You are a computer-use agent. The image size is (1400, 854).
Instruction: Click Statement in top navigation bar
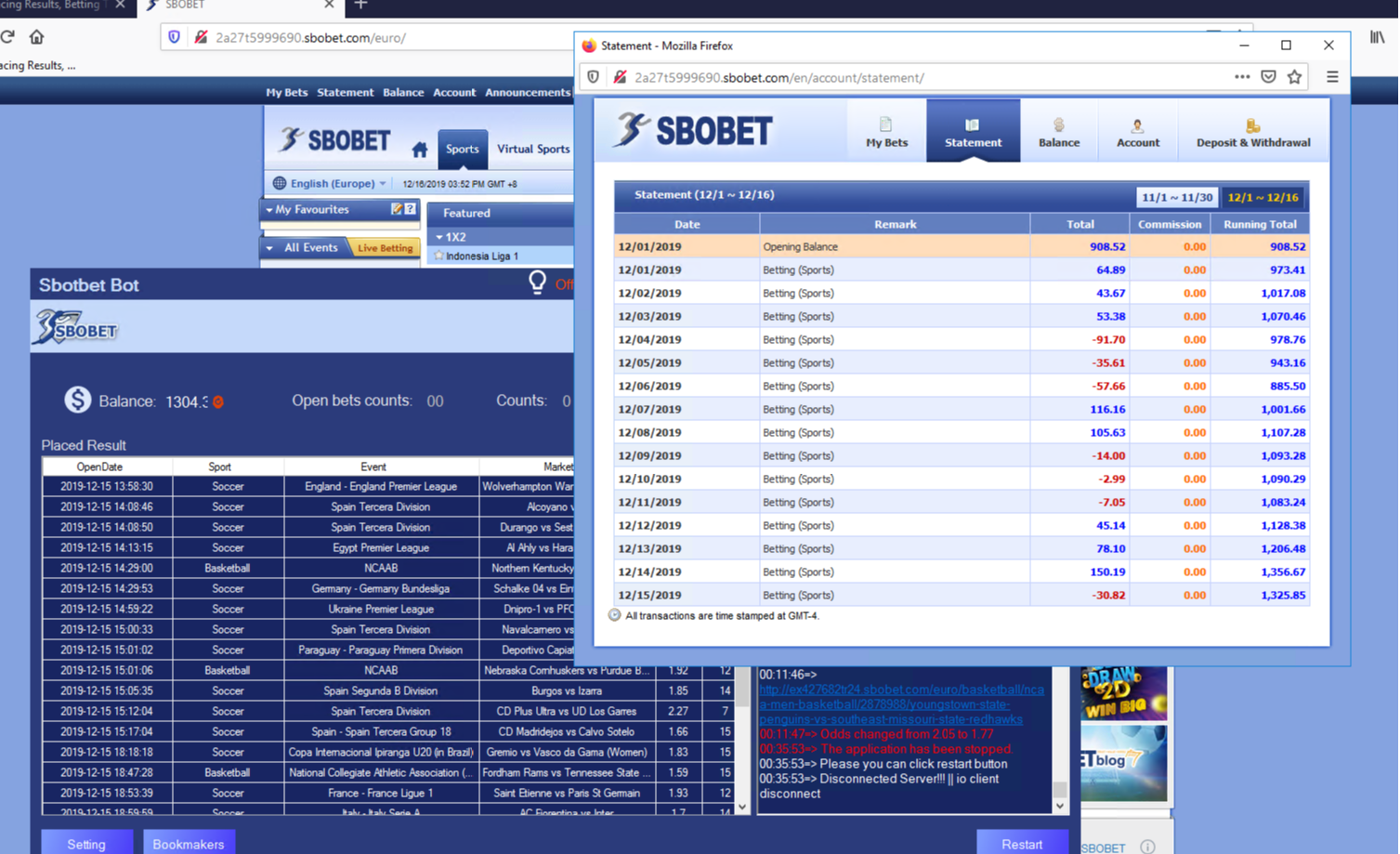click(345, 92)
